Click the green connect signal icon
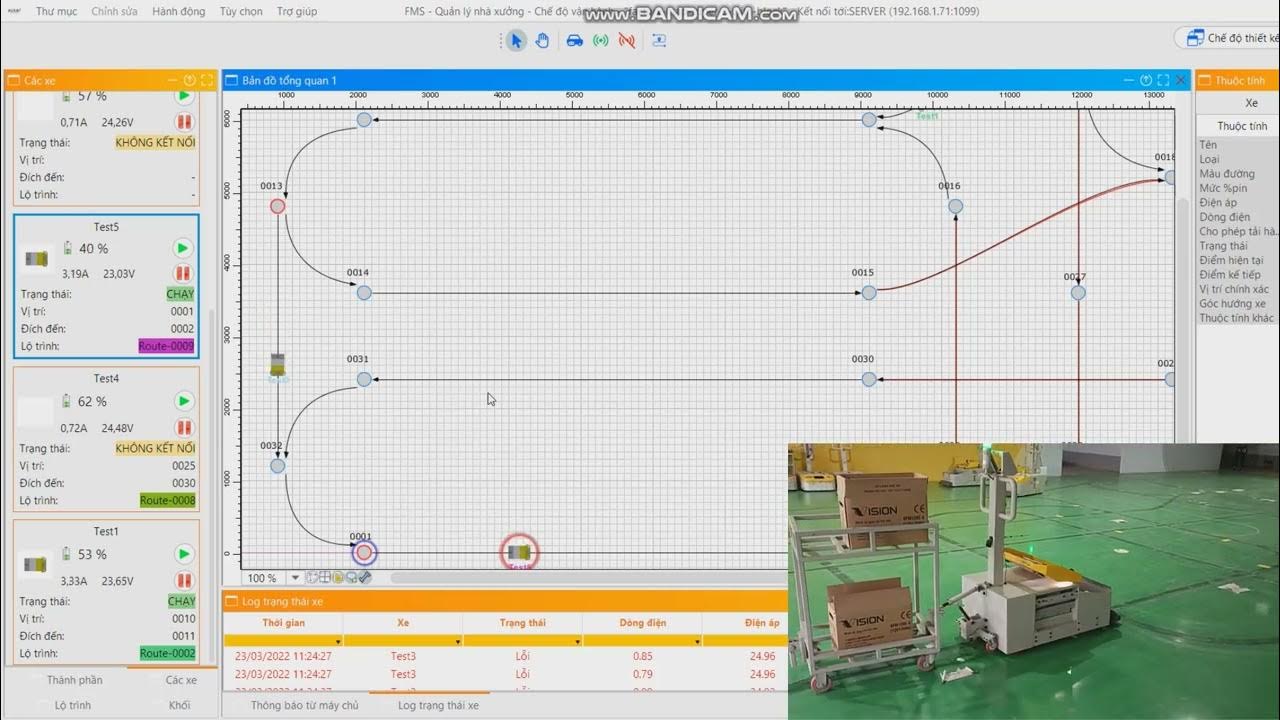The image size is (1280, 720). click(x=601, y=41)
